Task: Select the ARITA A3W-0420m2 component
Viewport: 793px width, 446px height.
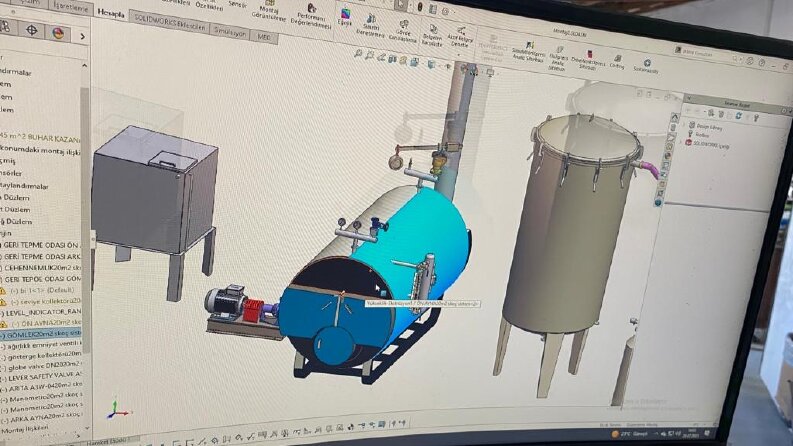Action: 40,387
